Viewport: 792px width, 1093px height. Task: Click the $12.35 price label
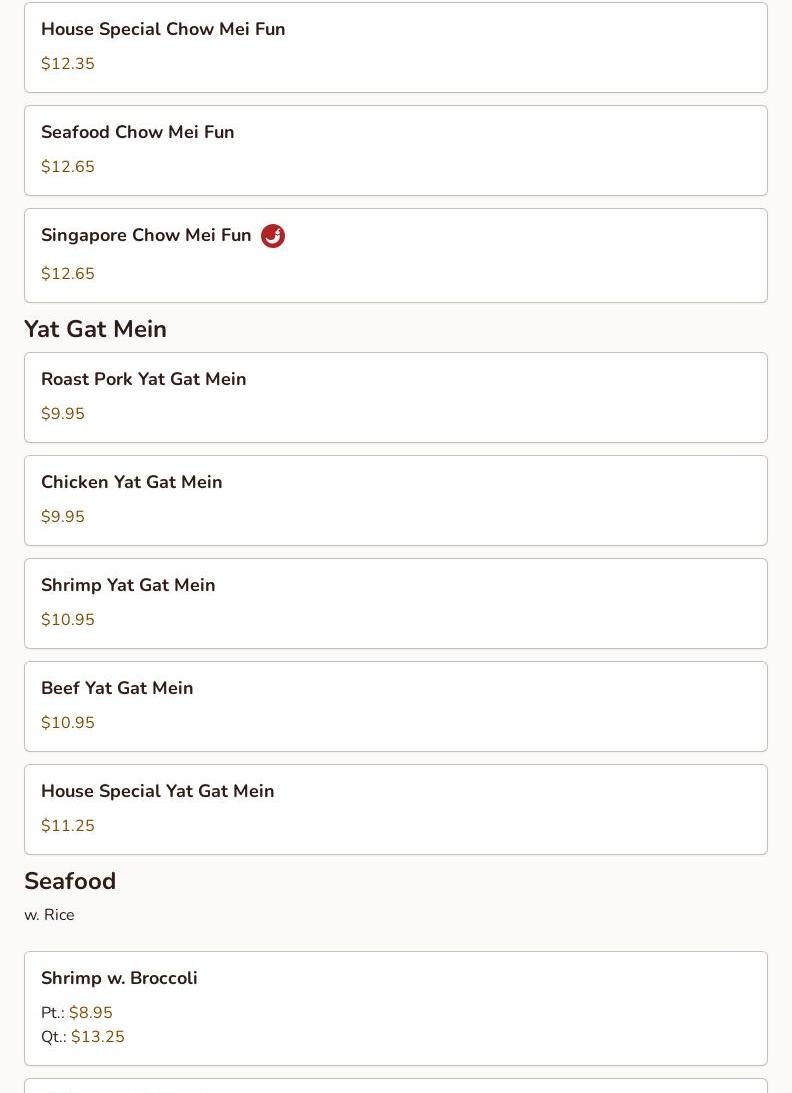click(x=68, y=64)
